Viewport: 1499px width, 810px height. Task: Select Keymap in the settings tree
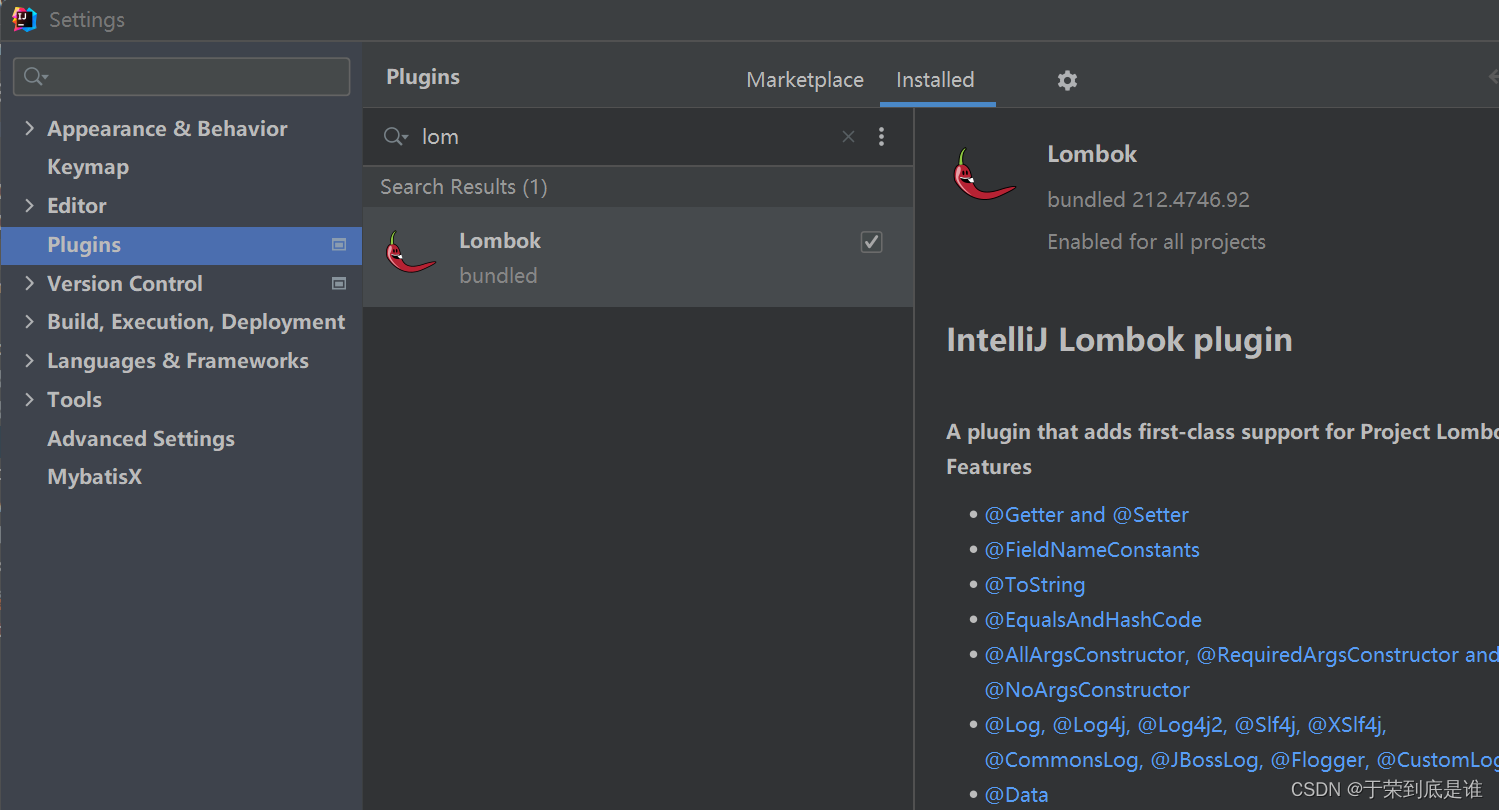point(88,167)
